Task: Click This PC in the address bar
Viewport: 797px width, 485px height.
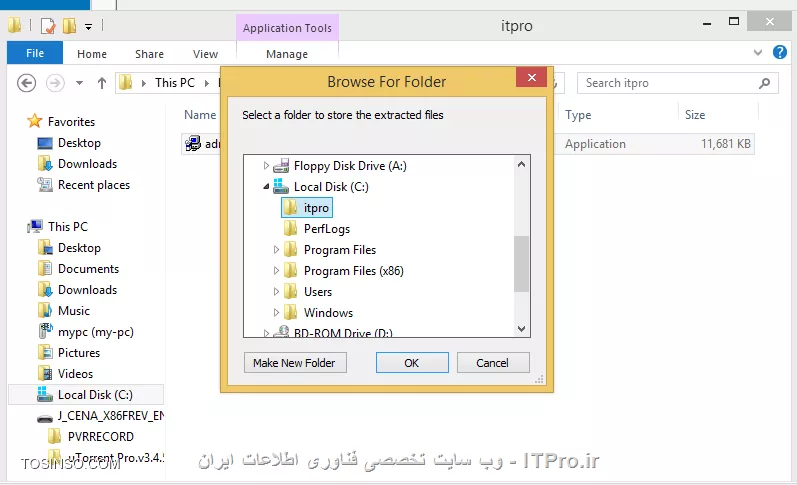Action: pyautogui.click(x=175, y=83)
